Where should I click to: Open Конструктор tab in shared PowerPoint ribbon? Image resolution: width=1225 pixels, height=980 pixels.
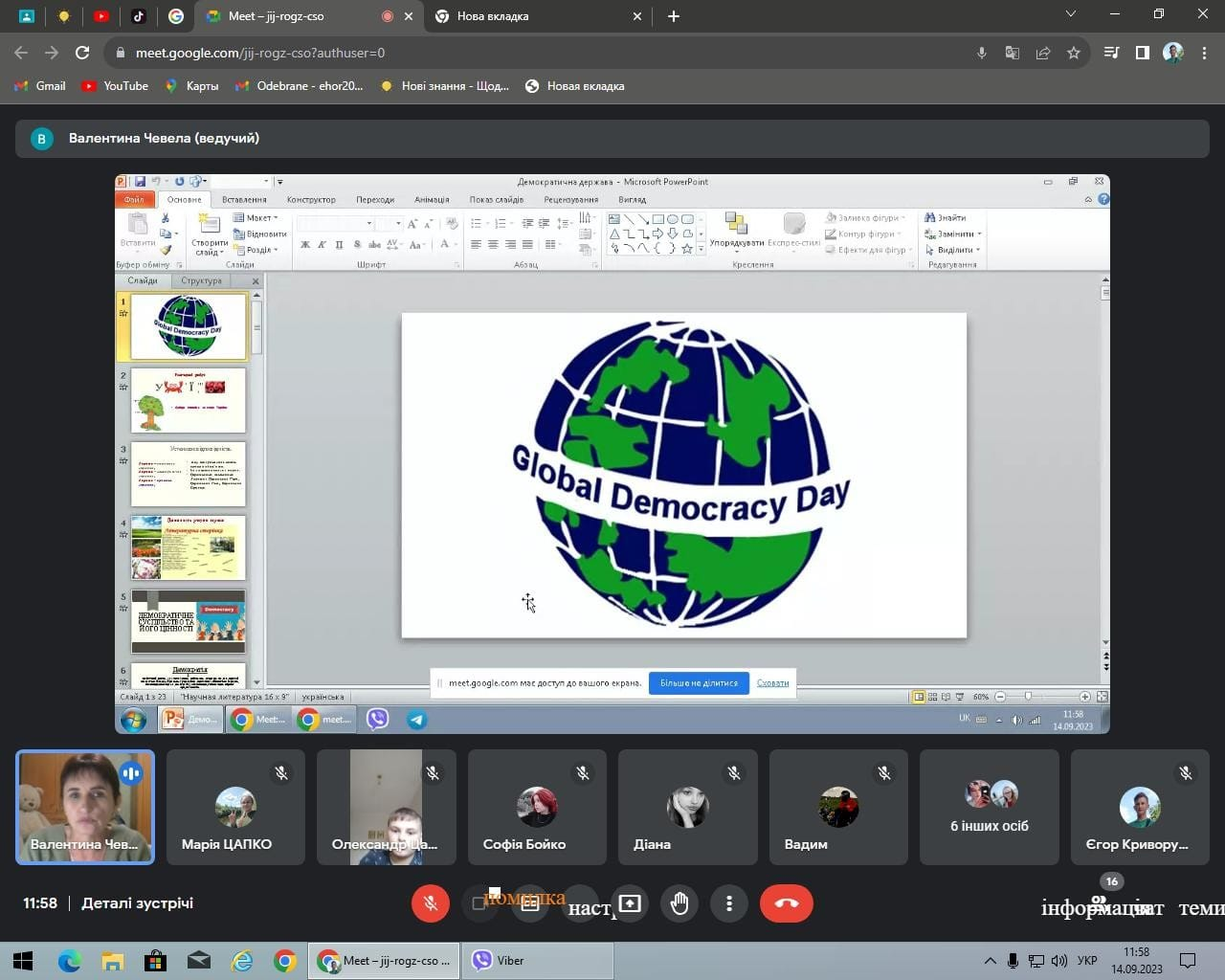coord(311,200)
